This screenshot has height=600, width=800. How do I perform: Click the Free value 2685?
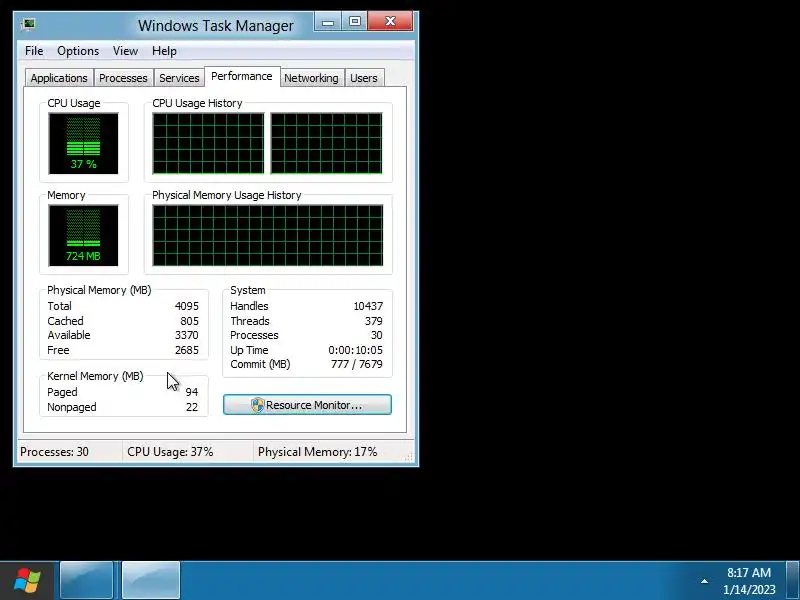click(187, 350)
